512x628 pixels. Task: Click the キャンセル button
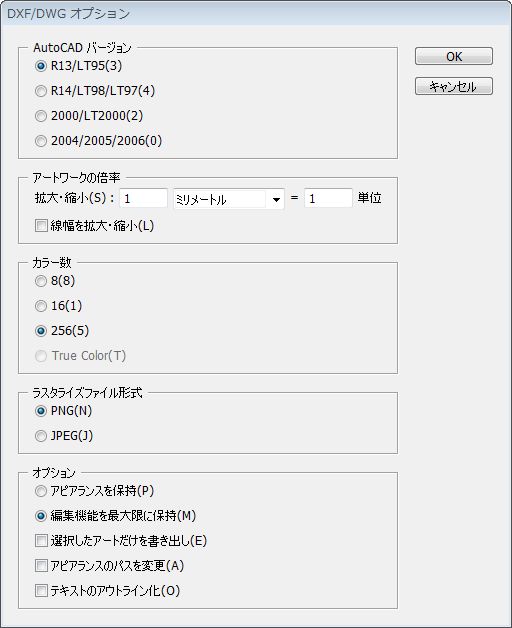tap(454, 86)
